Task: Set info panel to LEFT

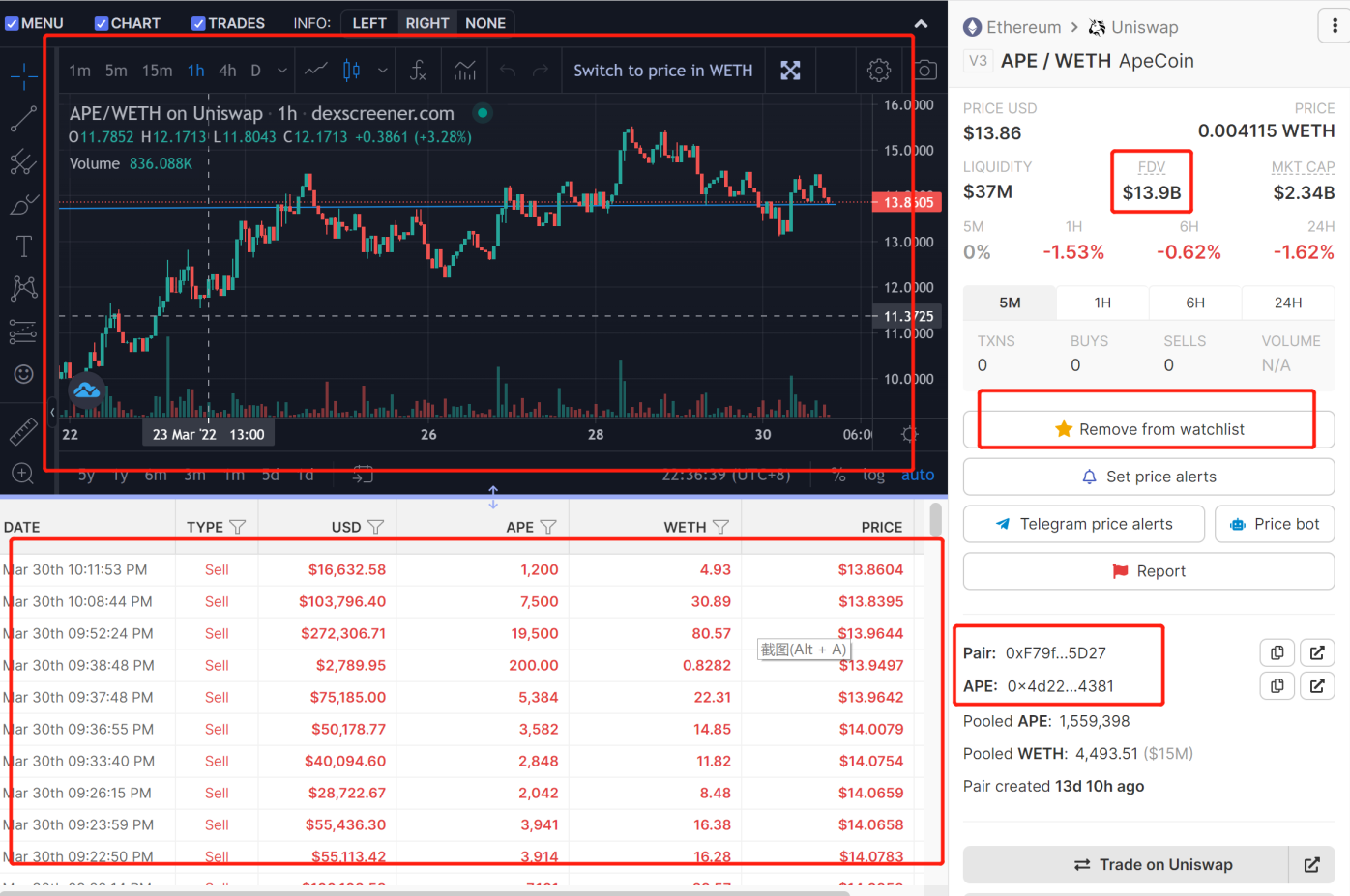Action: [x=369, y=23]
